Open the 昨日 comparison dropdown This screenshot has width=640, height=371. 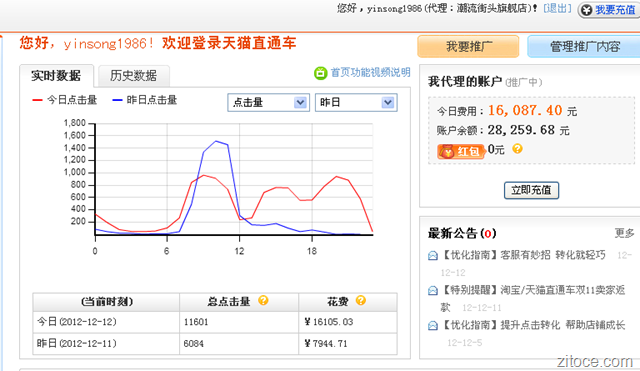[356, 102]
